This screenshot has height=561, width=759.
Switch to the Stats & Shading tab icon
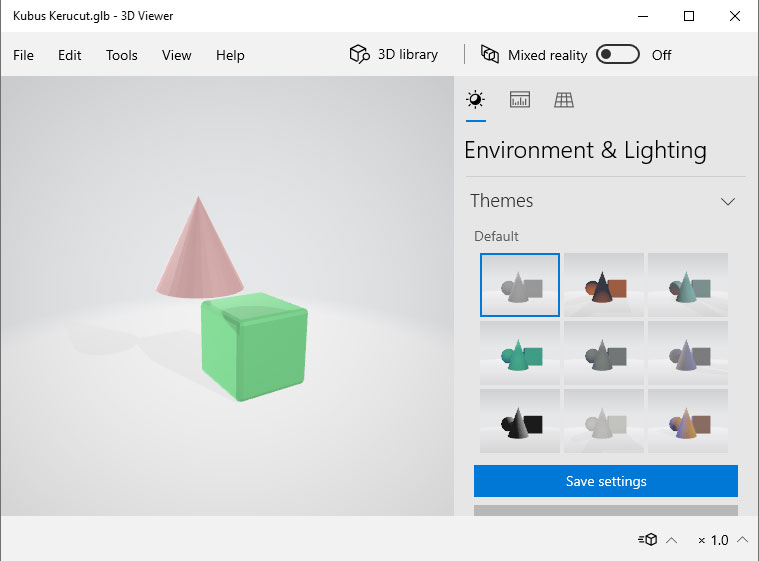coord(520,100)
